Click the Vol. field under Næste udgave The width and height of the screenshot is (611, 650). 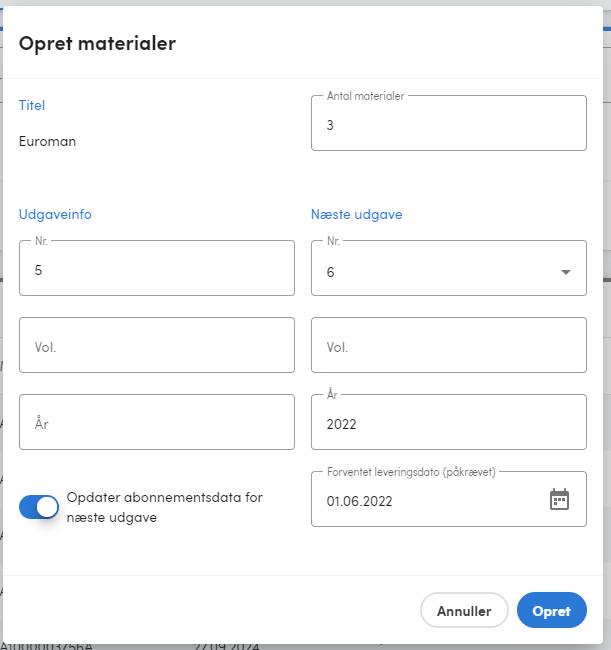tap(449, 345)
